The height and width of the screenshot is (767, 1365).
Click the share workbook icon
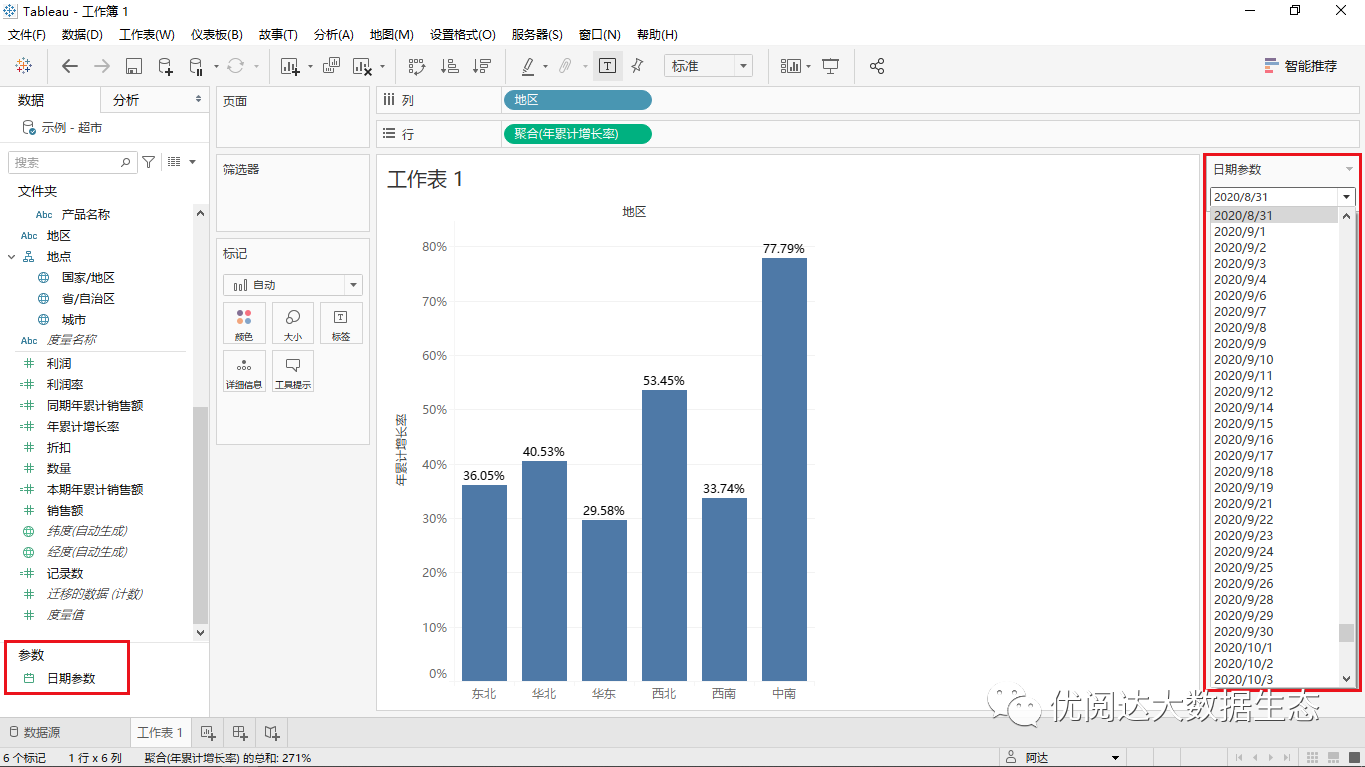(x=877, y=66)
